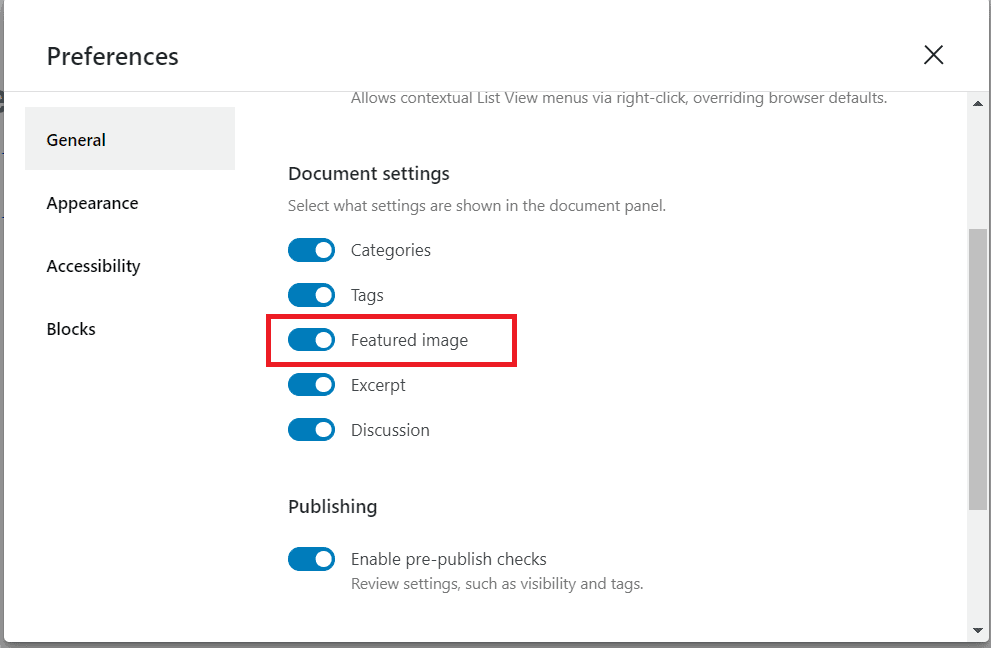Image resolution: width=991 pixels, height=648 pixels.
Task: Click the Excerpt label text
Action: click(378, 385)
